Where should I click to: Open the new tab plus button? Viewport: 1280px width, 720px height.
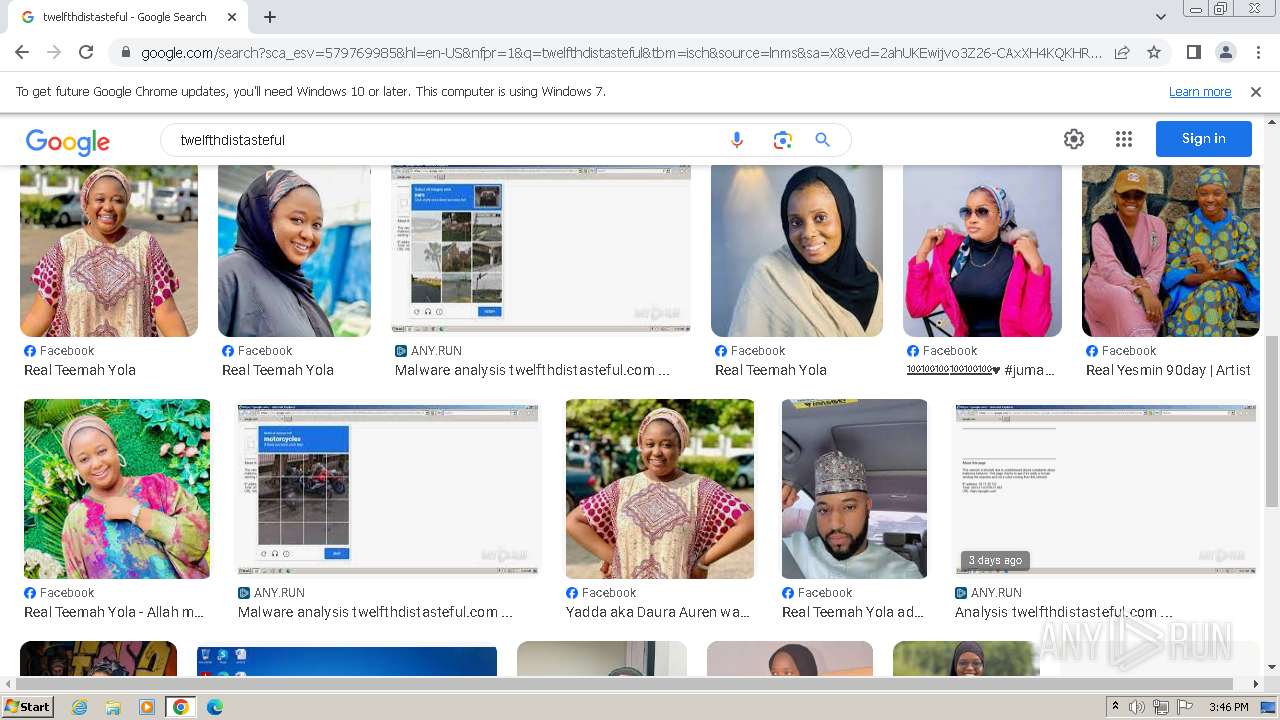pos(270,17)
